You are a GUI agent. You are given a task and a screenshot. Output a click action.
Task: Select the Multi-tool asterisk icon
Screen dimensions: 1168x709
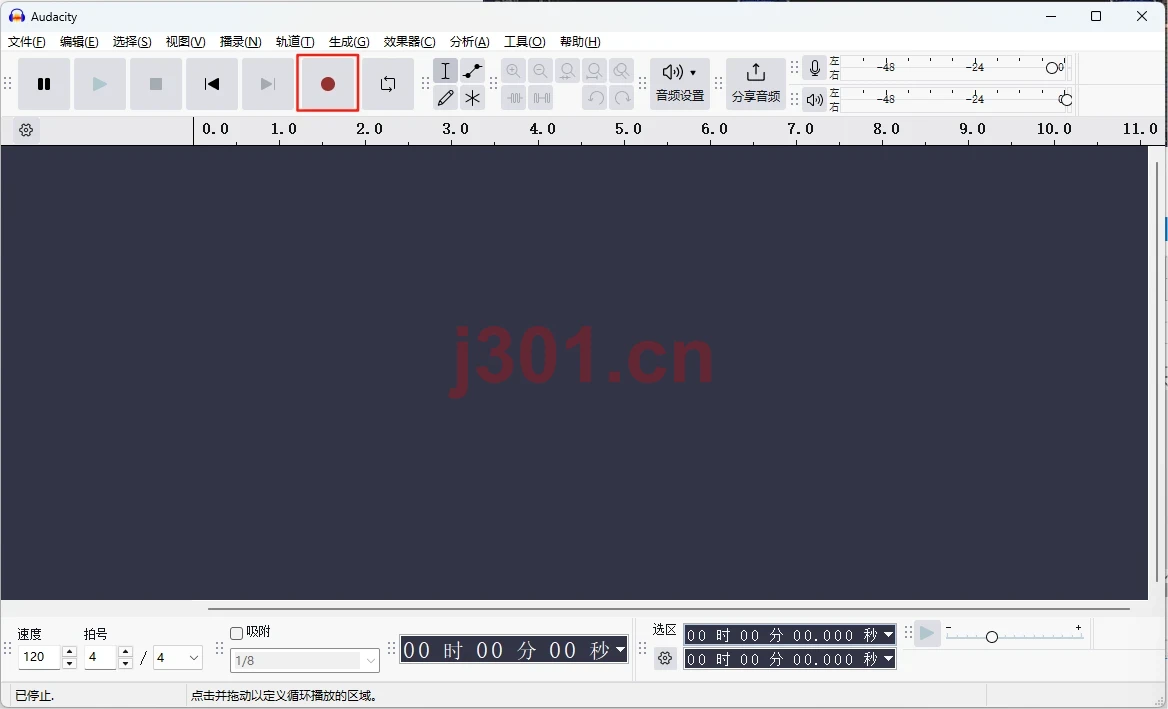(x=472, y=98)
